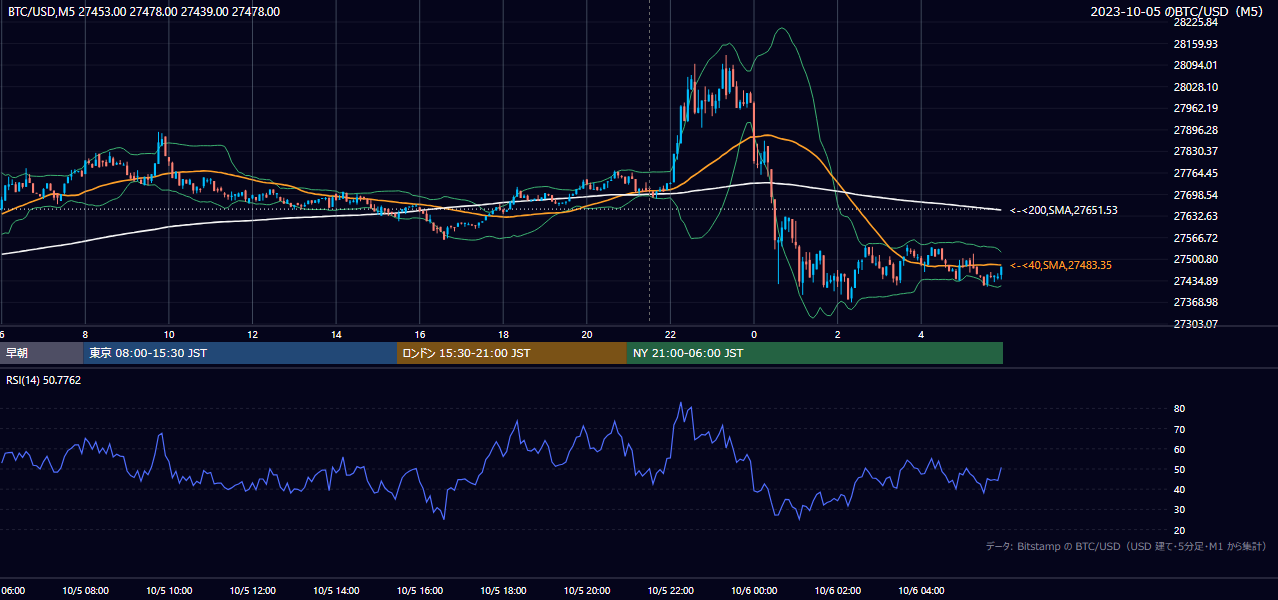
Task: Click price axis label 28028.10
Action: [1195, 87]
